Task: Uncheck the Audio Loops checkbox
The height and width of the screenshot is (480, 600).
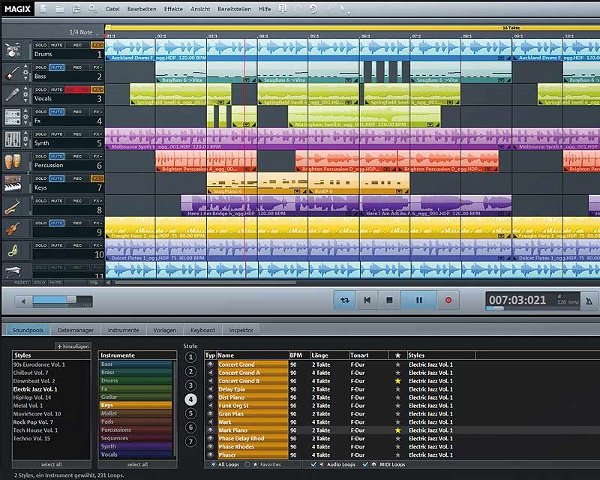Action: pyautogui.click(x=313, y=464)
